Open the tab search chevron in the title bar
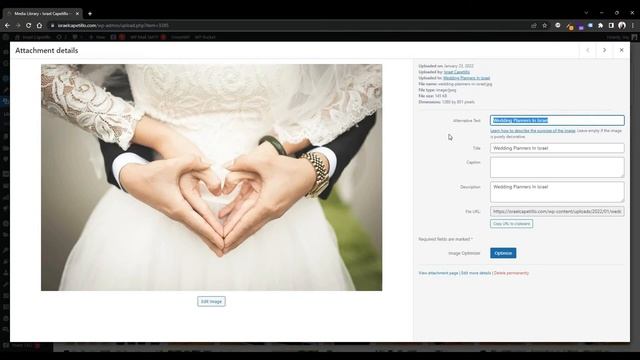Image resolution: width=640 pixels, height=360 pixels. (586, 13)
